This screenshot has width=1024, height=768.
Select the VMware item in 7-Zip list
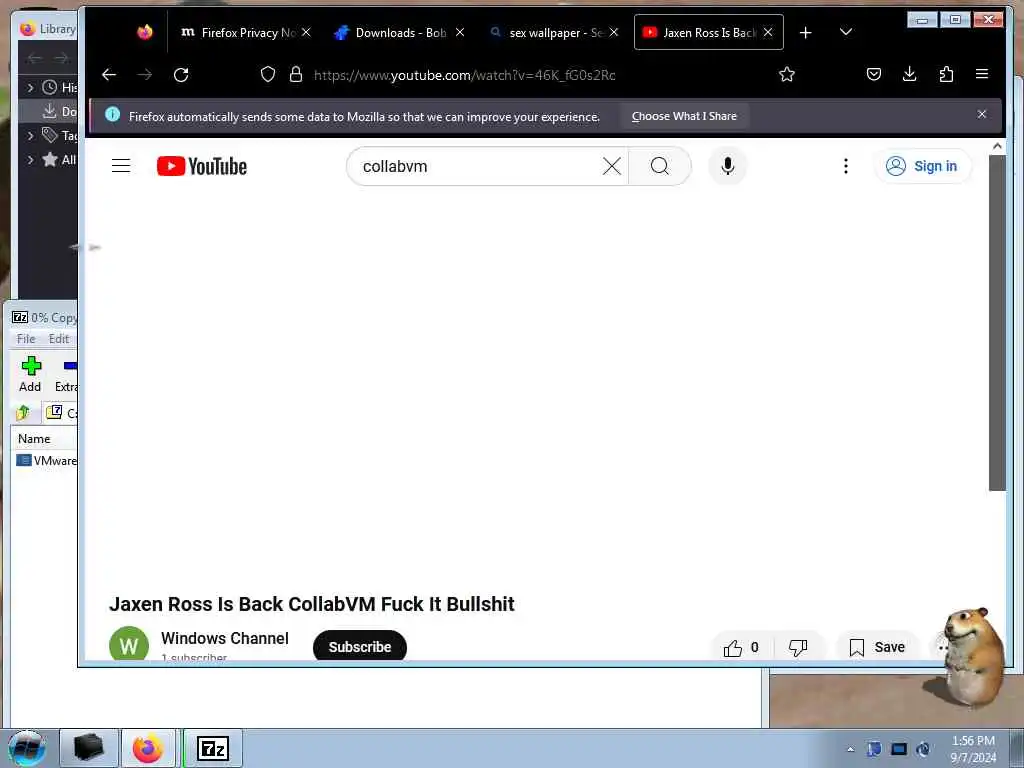coord(46,460)
